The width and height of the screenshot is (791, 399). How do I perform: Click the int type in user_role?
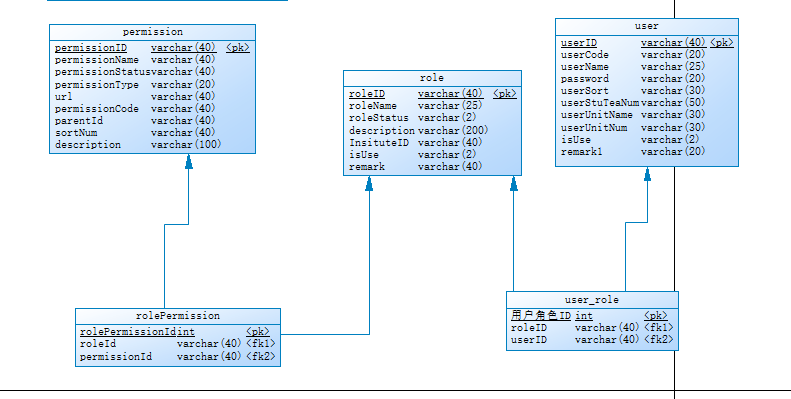[584, 316]
